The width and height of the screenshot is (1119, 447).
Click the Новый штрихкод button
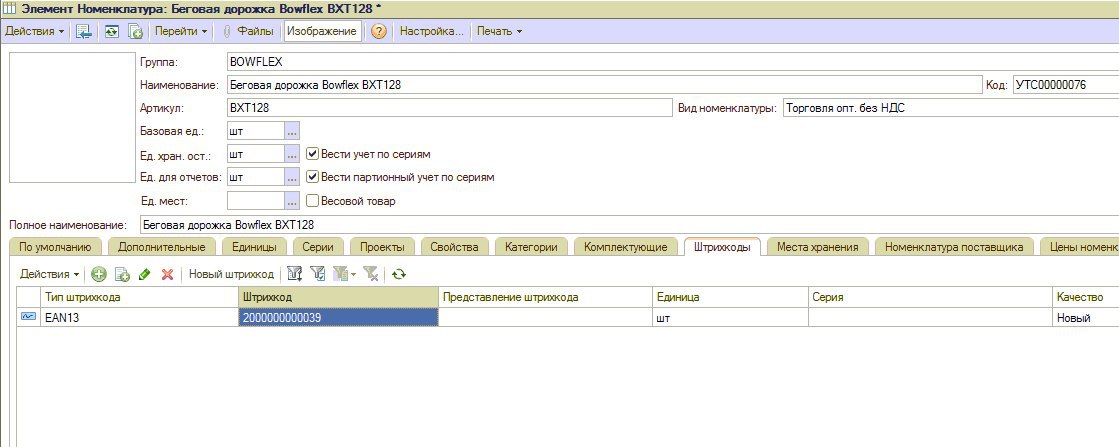pos(231,274)
